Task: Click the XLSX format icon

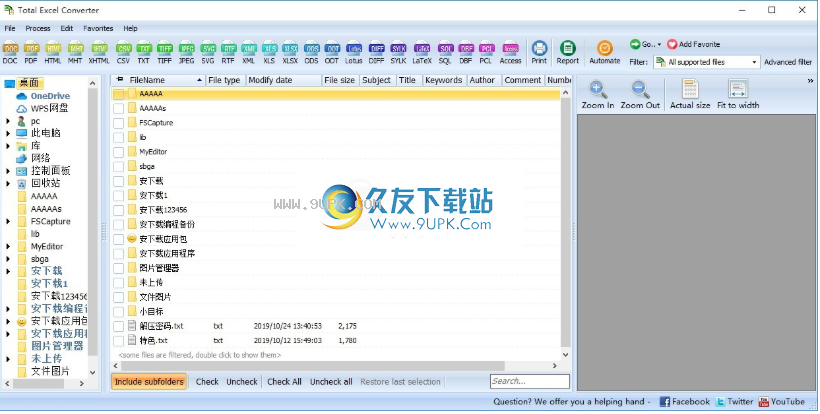Action: click(x=290, y=52)
